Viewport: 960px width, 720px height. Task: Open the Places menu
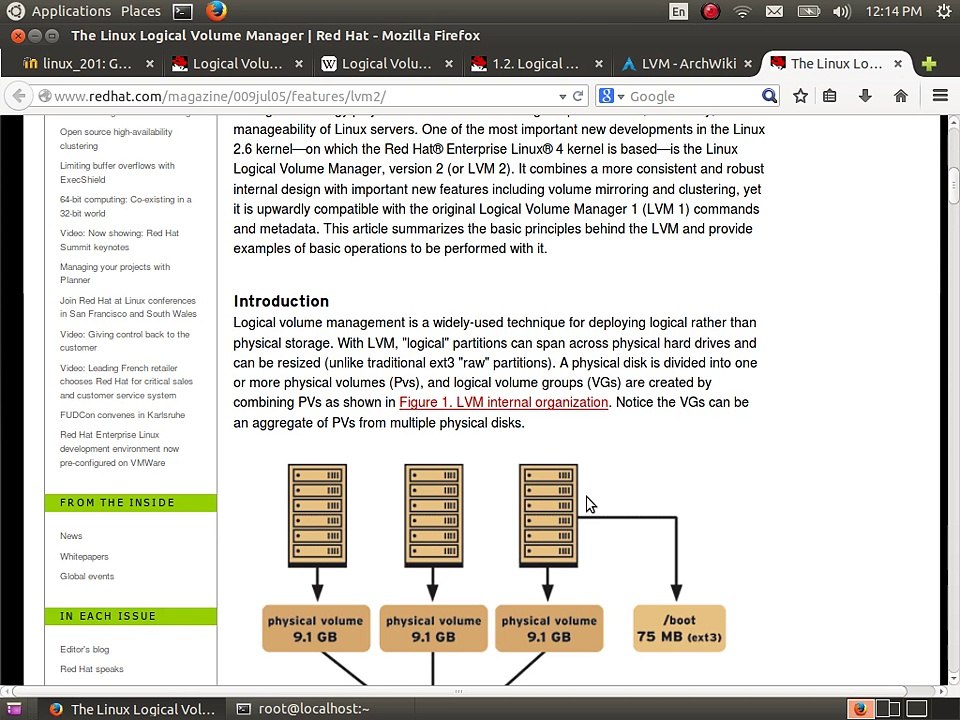pos(140,11)
